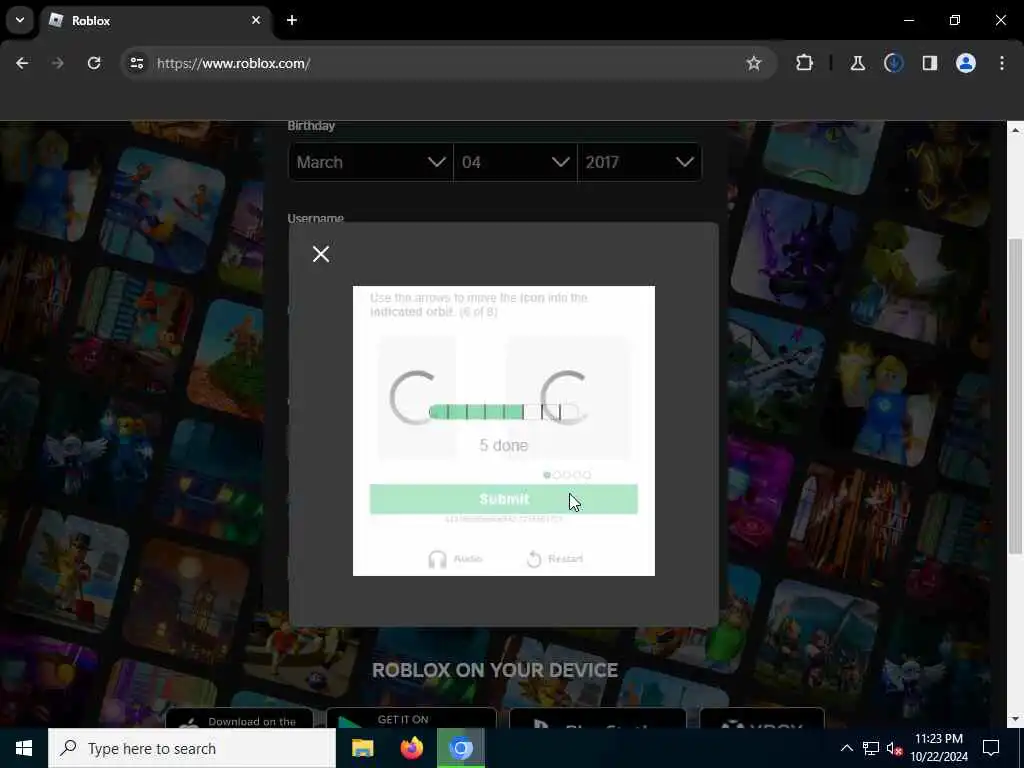
Task: Click Get it on Google Play badge
Action: (x=411, y=718)
